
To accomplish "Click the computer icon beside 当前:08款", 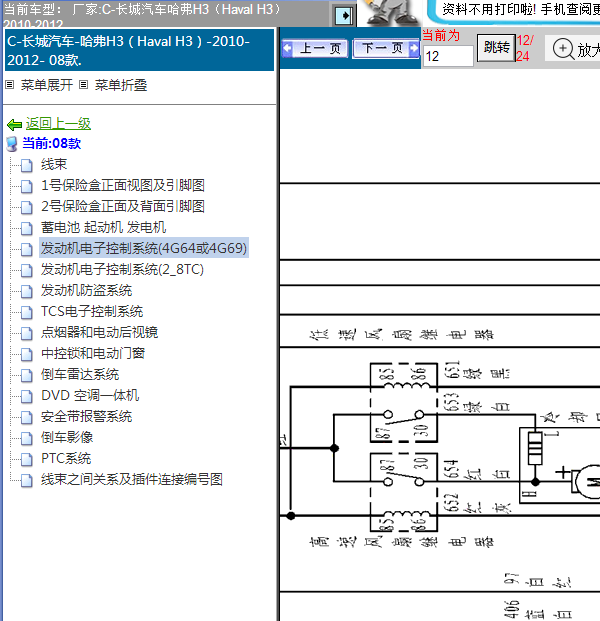I will click(12, 144).
